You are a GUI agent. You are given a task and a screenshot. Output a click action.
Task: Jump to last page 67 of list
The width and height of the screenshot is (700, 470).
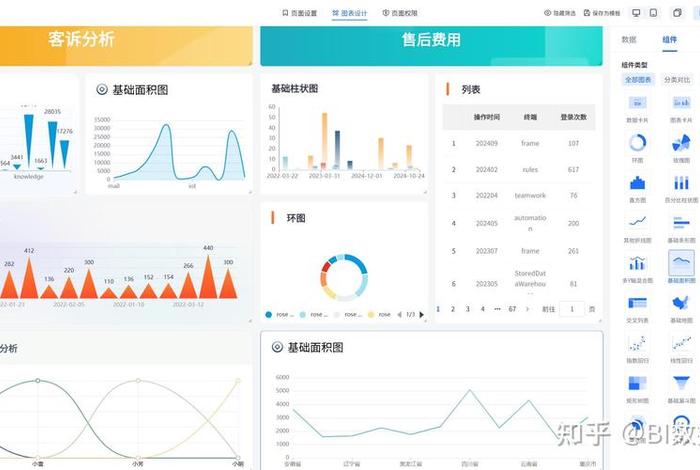[512, 309]
